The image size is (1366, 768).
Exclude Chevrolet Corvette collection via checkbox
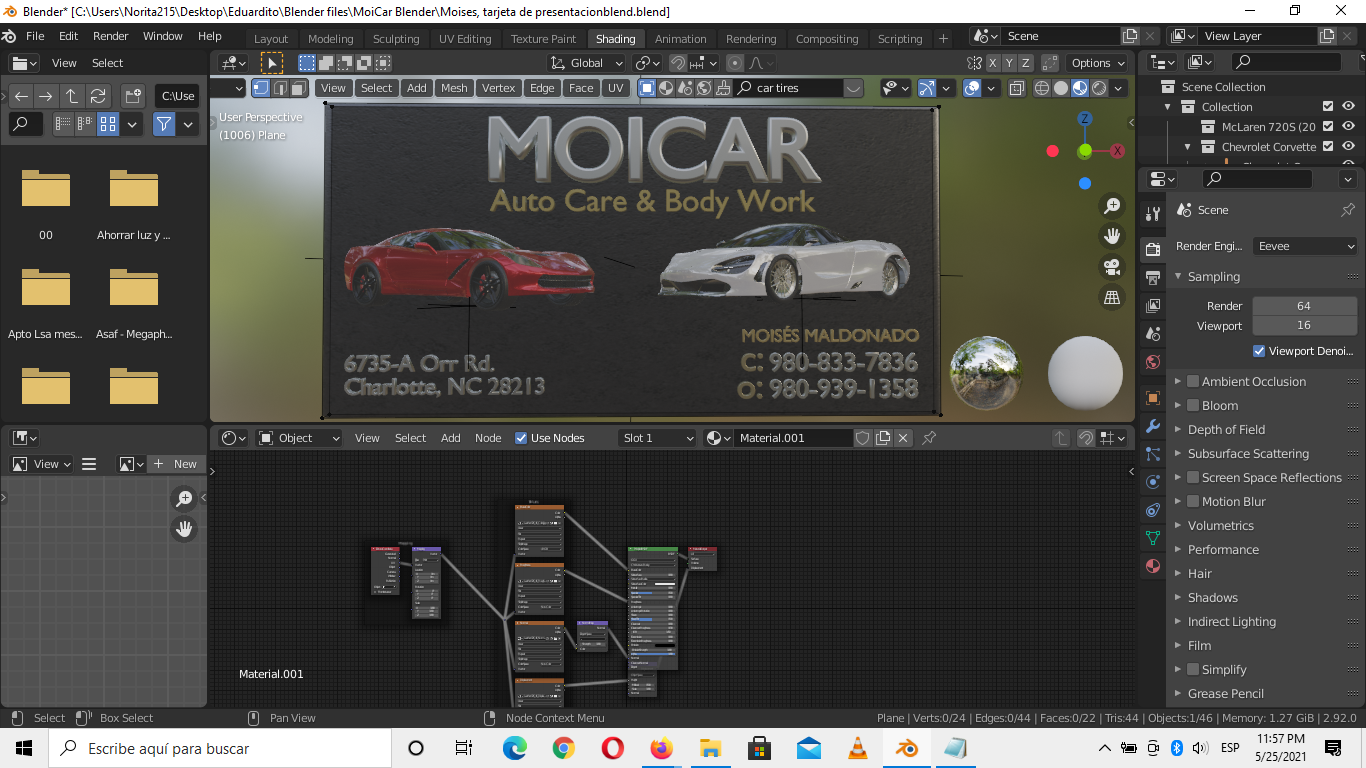point(1328,147)
